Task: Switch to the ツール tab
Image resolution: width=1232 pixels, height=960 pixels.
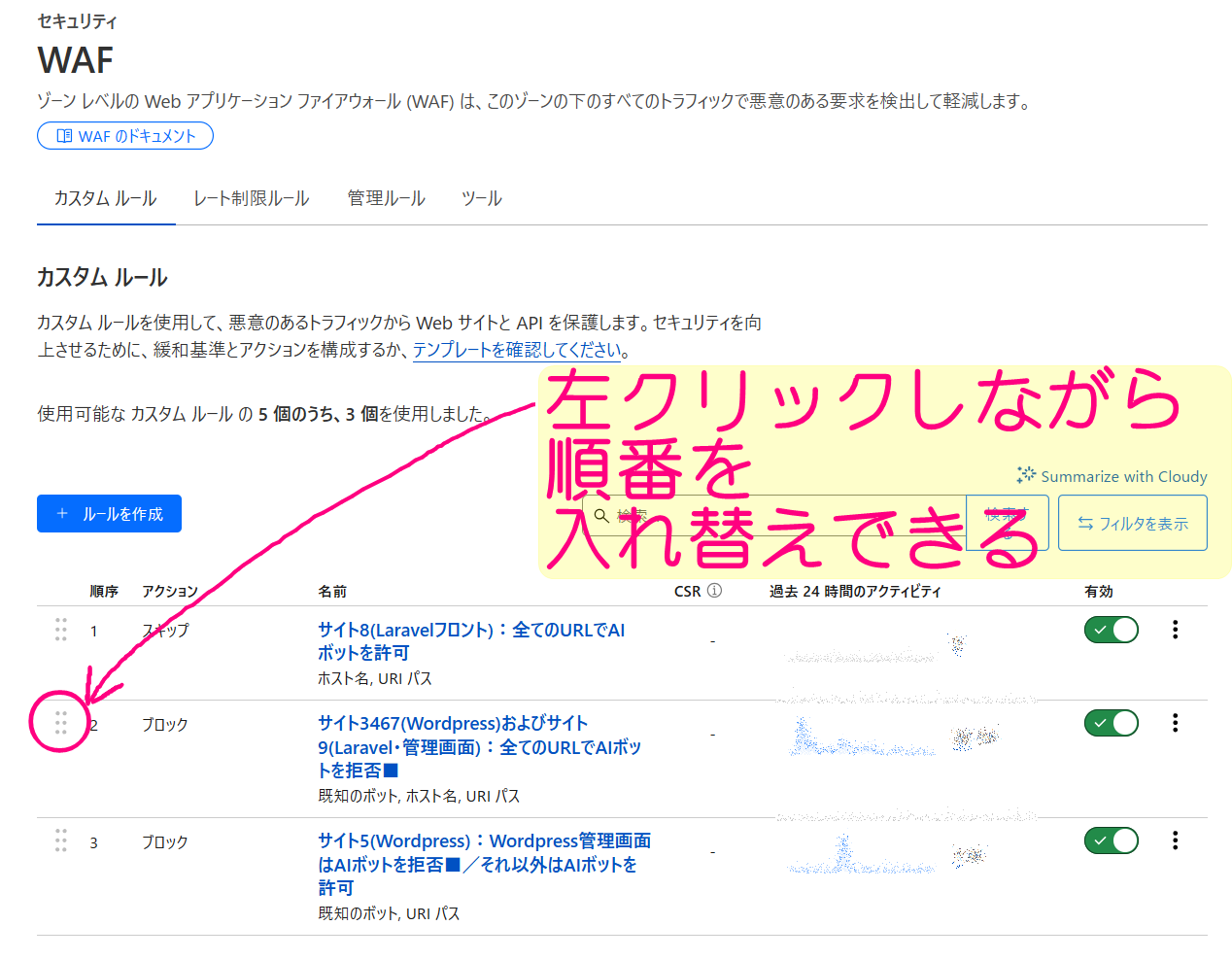Action: pyautogui.click(x=482, y=198)
